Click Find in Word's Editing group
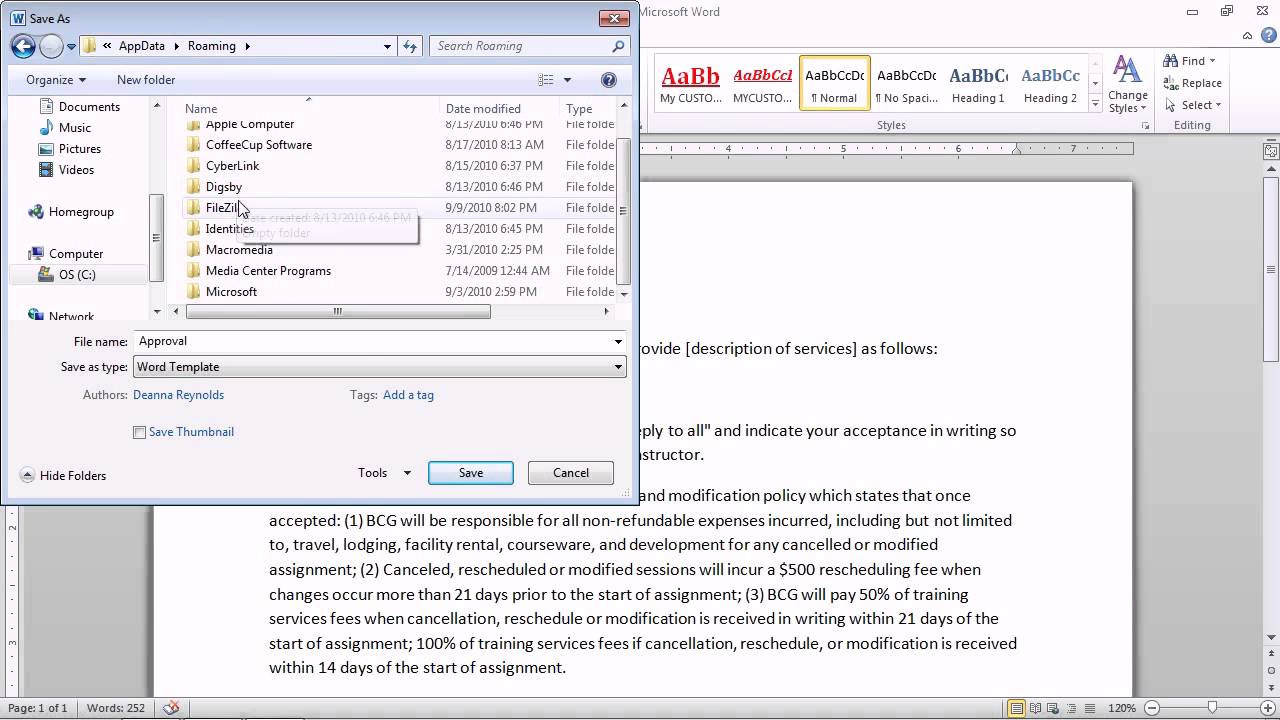Screen dimensions: 1280x720 [1190, 61]
